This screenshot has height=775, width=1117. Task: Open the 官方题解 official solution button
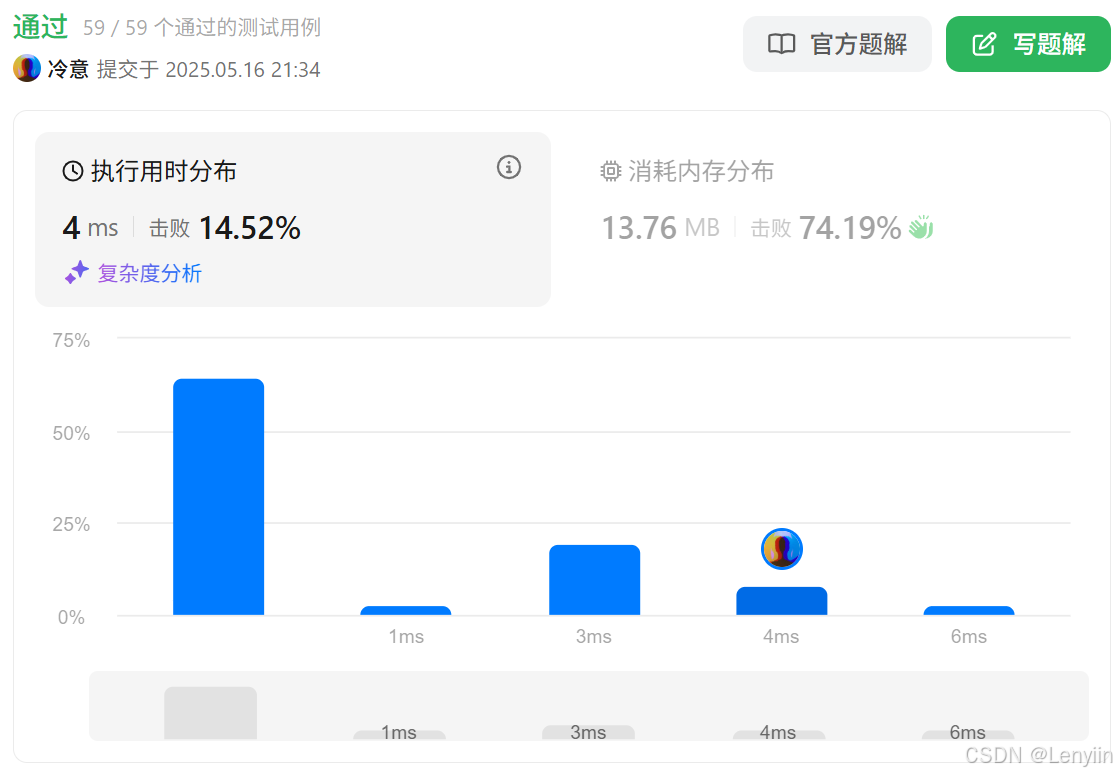(837, 44)
